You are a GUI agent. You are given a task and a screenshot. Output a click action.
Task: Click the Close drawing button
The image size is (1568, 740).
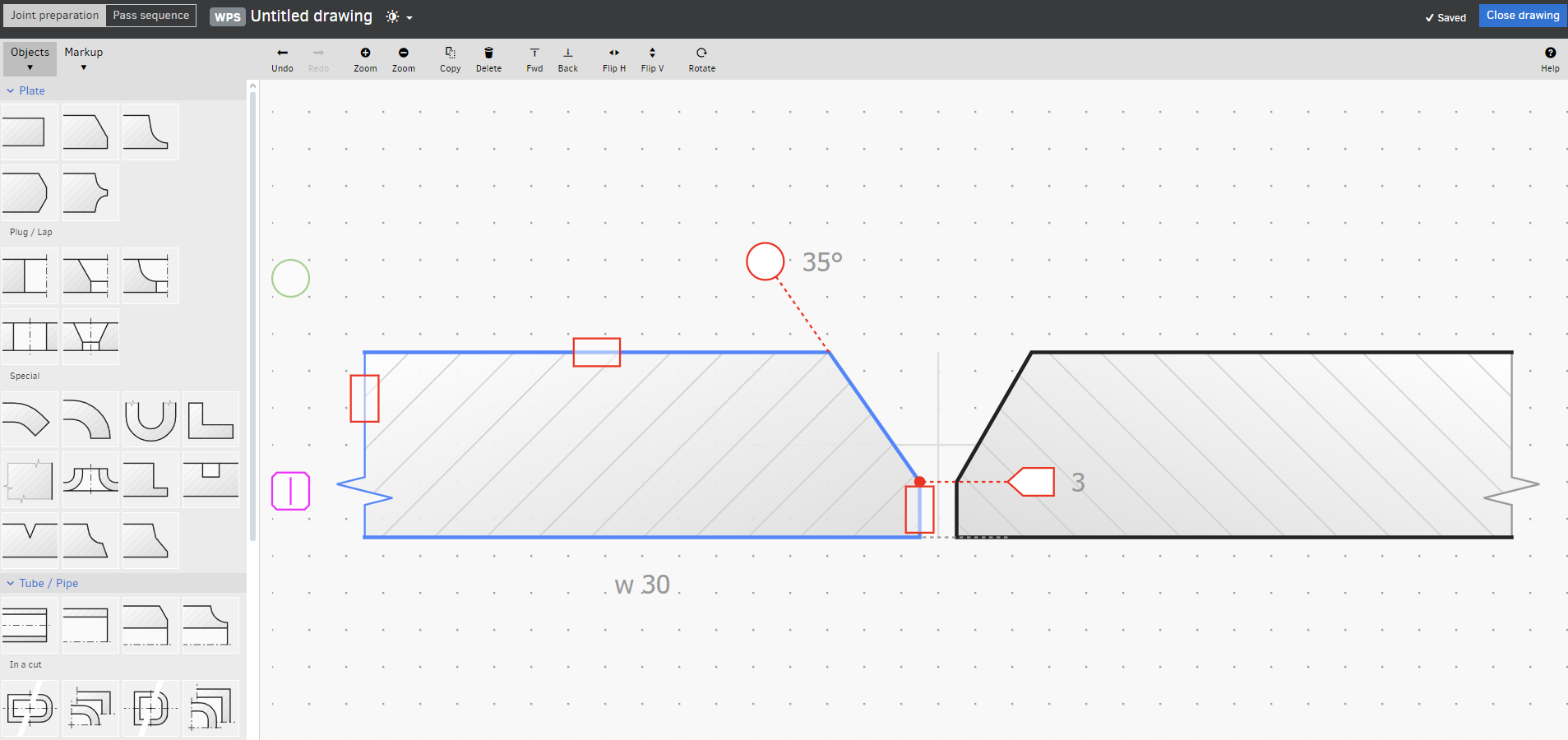tap(1522, 16)
